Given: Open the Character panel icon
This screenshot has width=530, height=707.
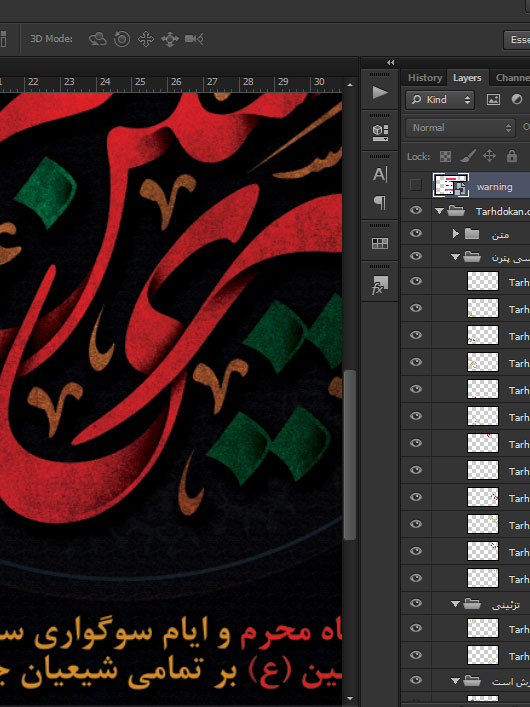Looking at the screenshot, I should click(x=380, y=174).
